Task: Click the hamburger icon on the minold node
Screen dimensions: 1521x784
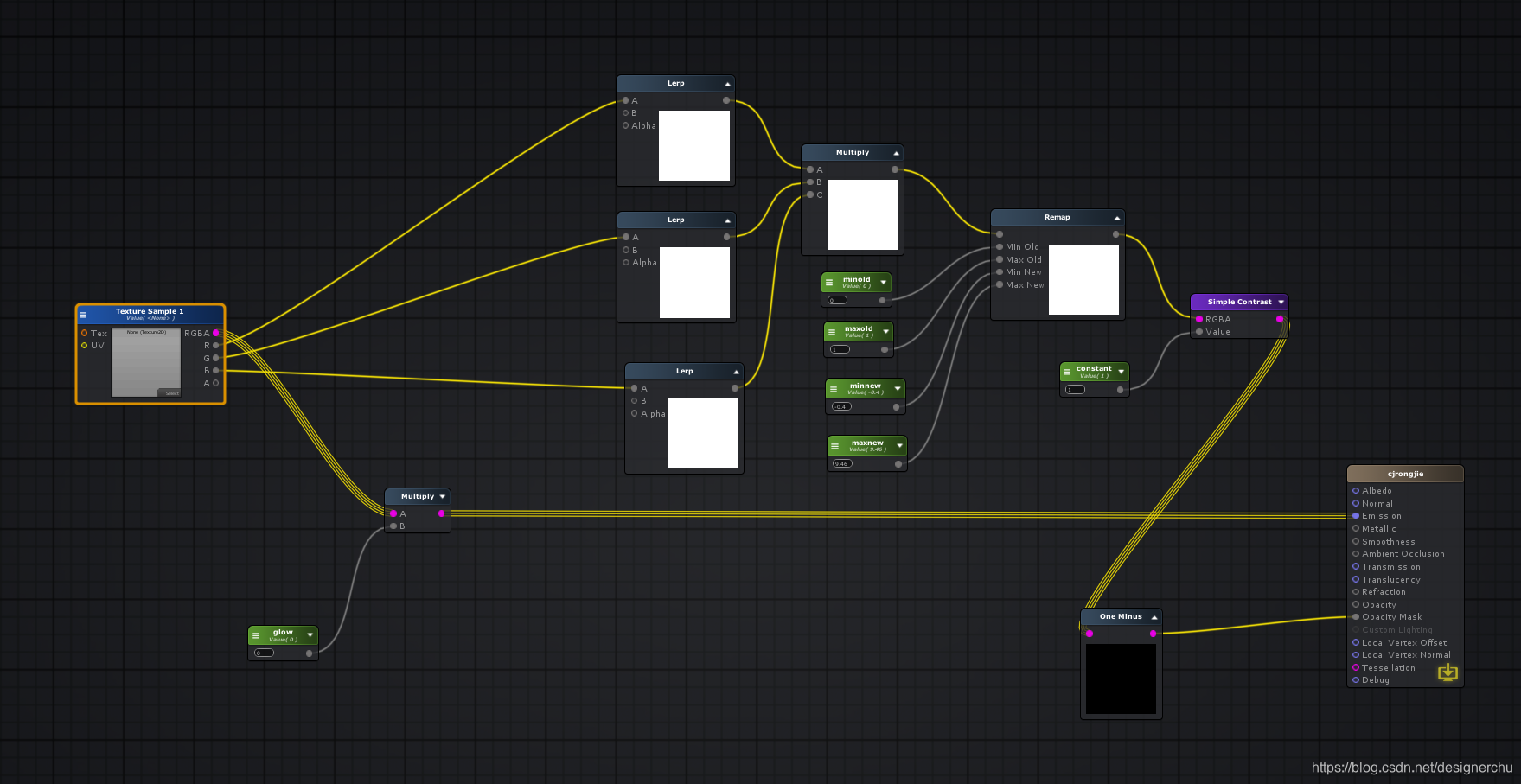Action: [829, 283]
